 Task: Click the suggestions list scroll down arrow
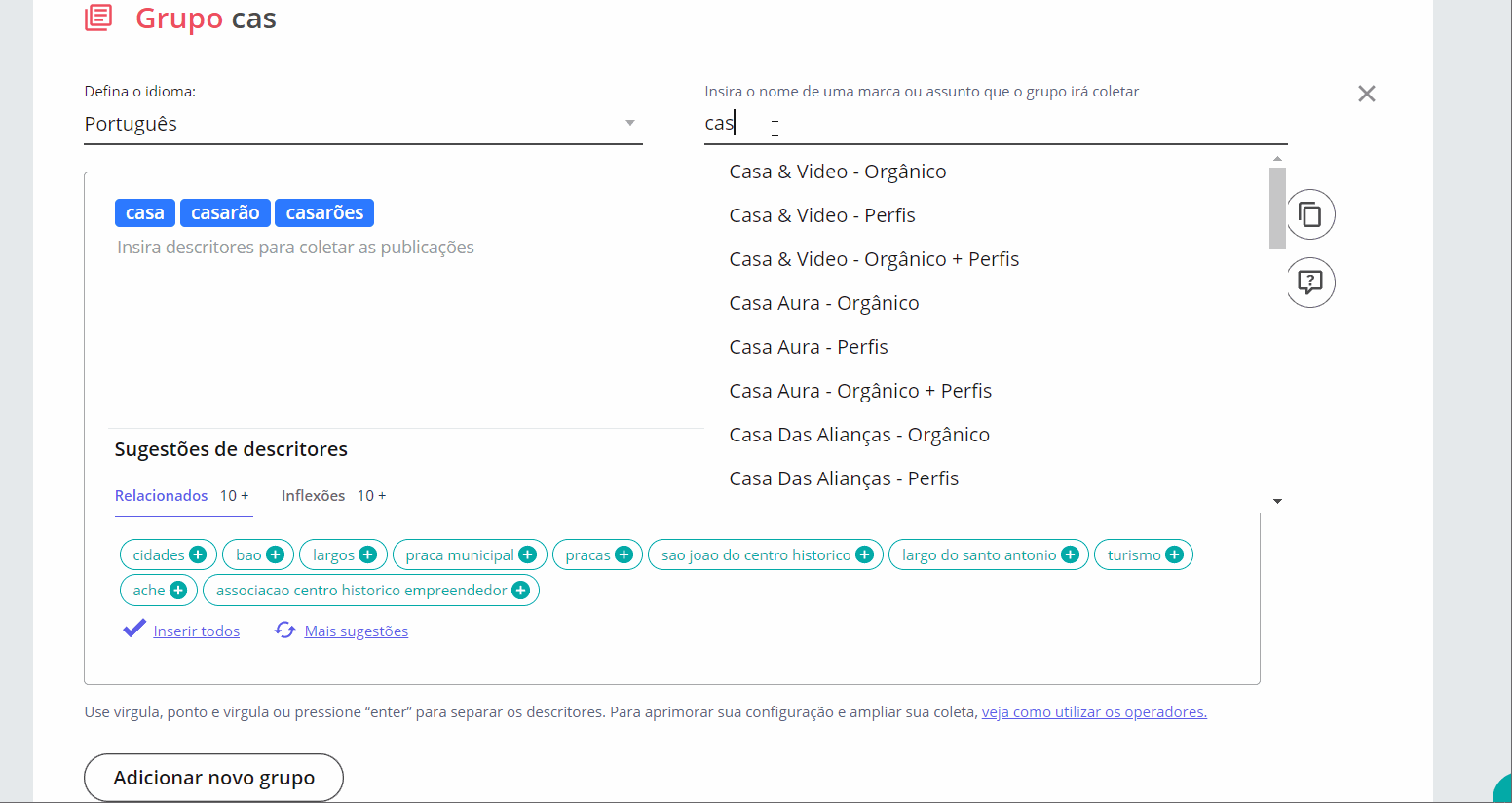tap(1277, 501)
